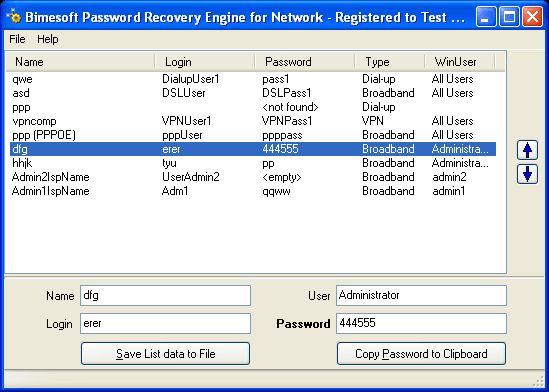Click the move up arrow button
Image resolution: width=549 pixels, height=392 pixels.
(527, 150)
